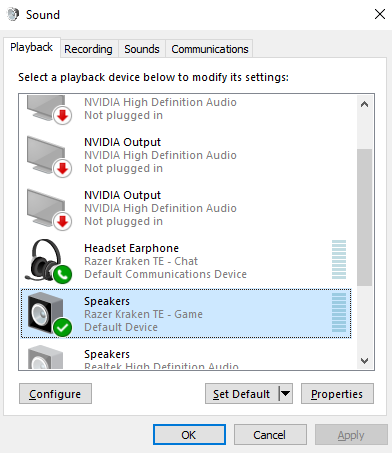Screen dimensions: 392x453
Task: Click the scroll down arrow in device list
Action: [x=364, y=360]
